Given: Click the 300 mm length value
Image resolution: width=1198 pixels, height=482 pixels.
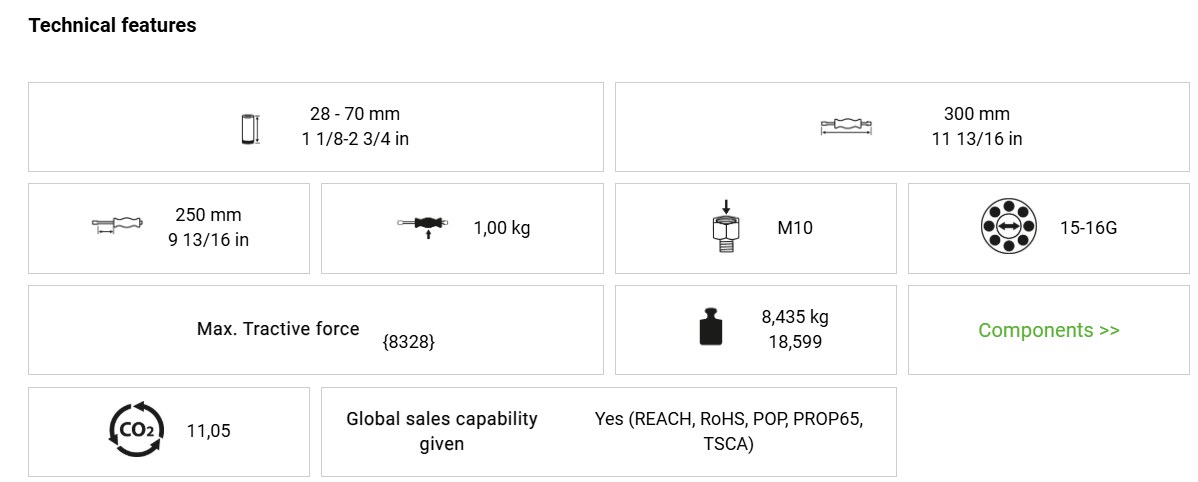Looking at the screenshot, I should pos(976,114).
